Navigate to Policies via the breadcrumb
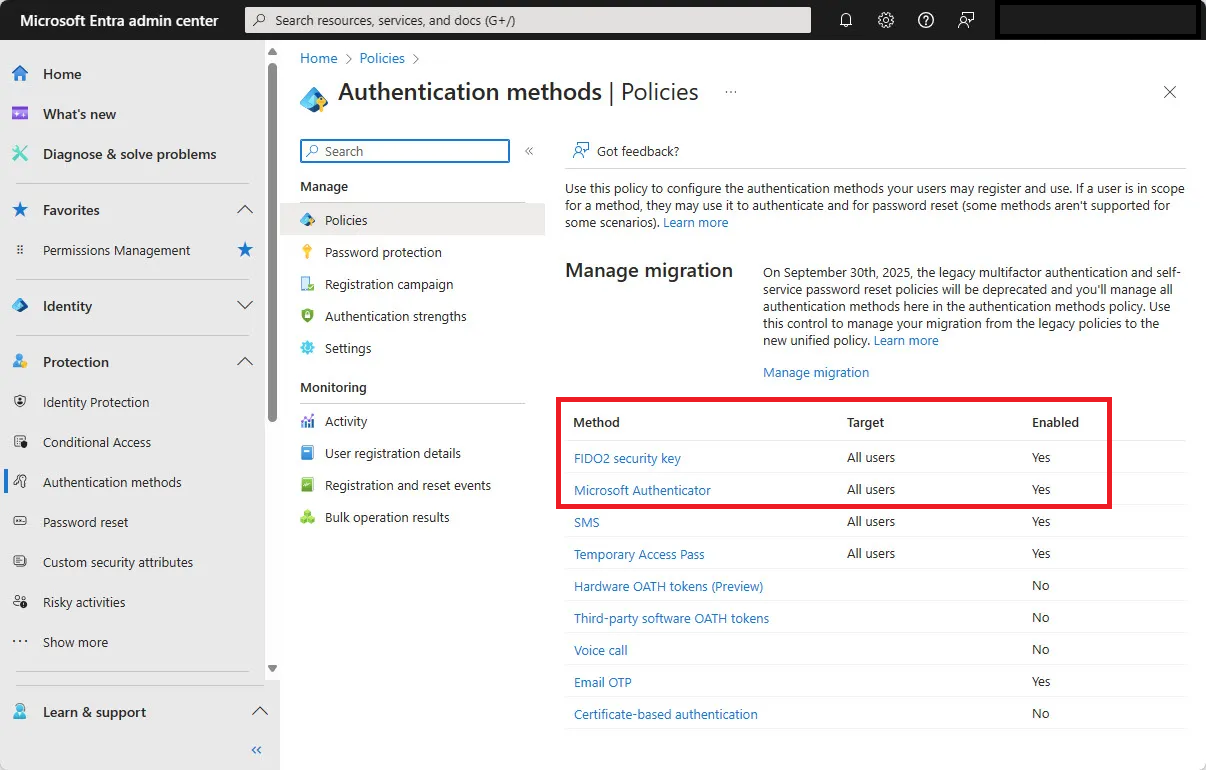The image size is (1206, 770). click(381, 58)
